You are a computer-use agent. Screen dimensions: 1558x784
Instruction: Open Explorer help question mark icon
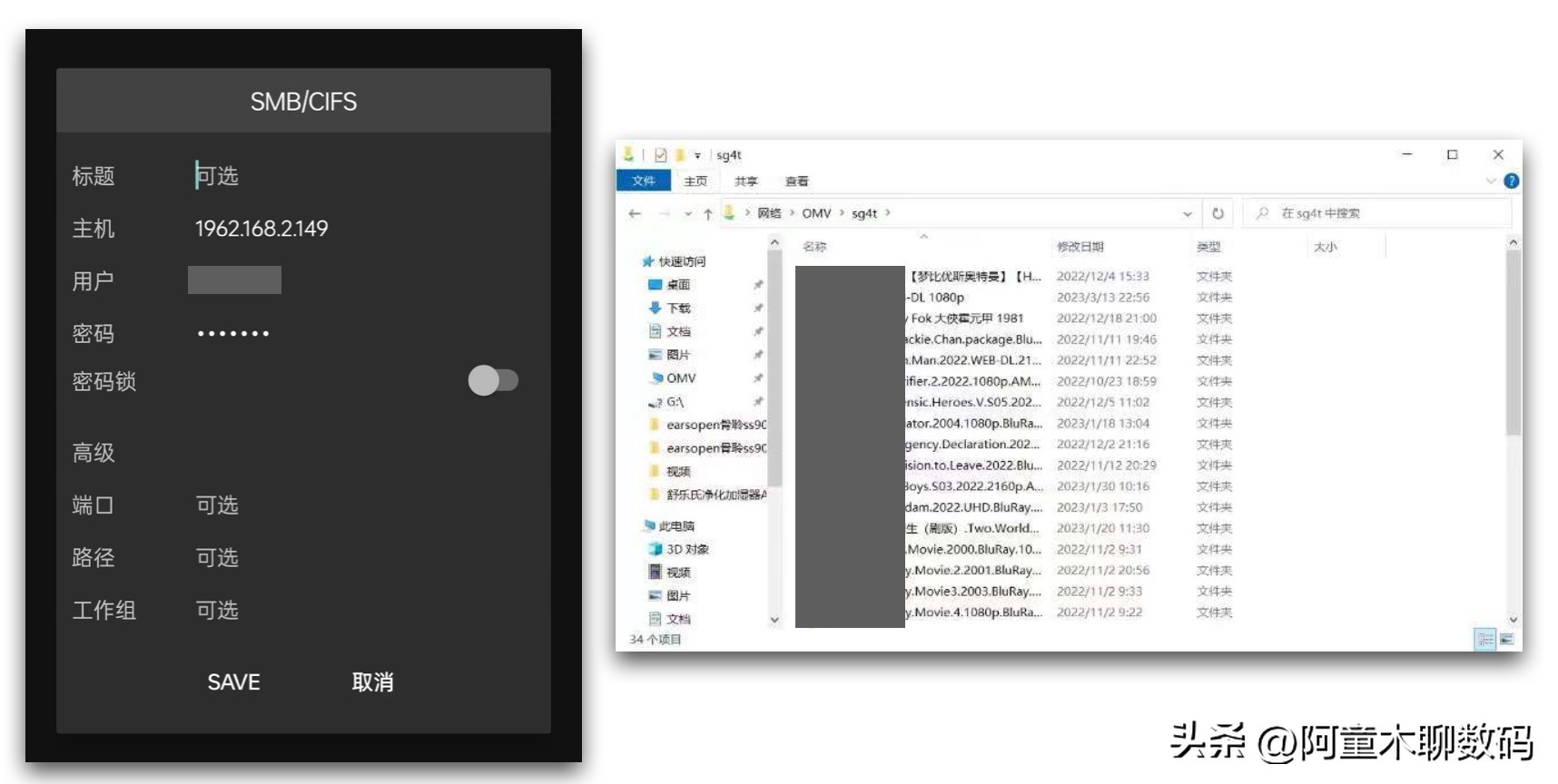tap(1511, 181)
